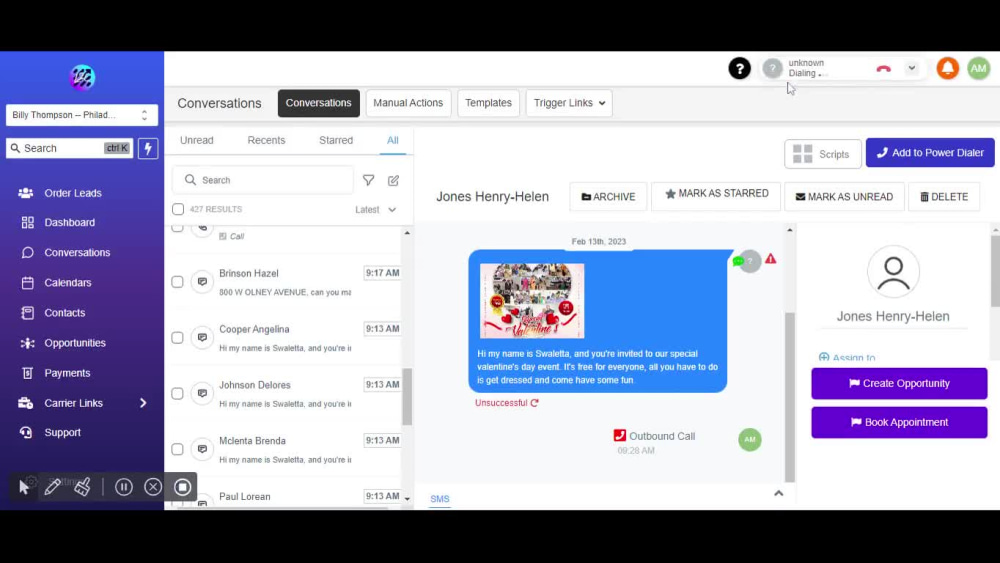Switch the Billy Thompson account selector
1000x563 pixels.
point(82,115)
